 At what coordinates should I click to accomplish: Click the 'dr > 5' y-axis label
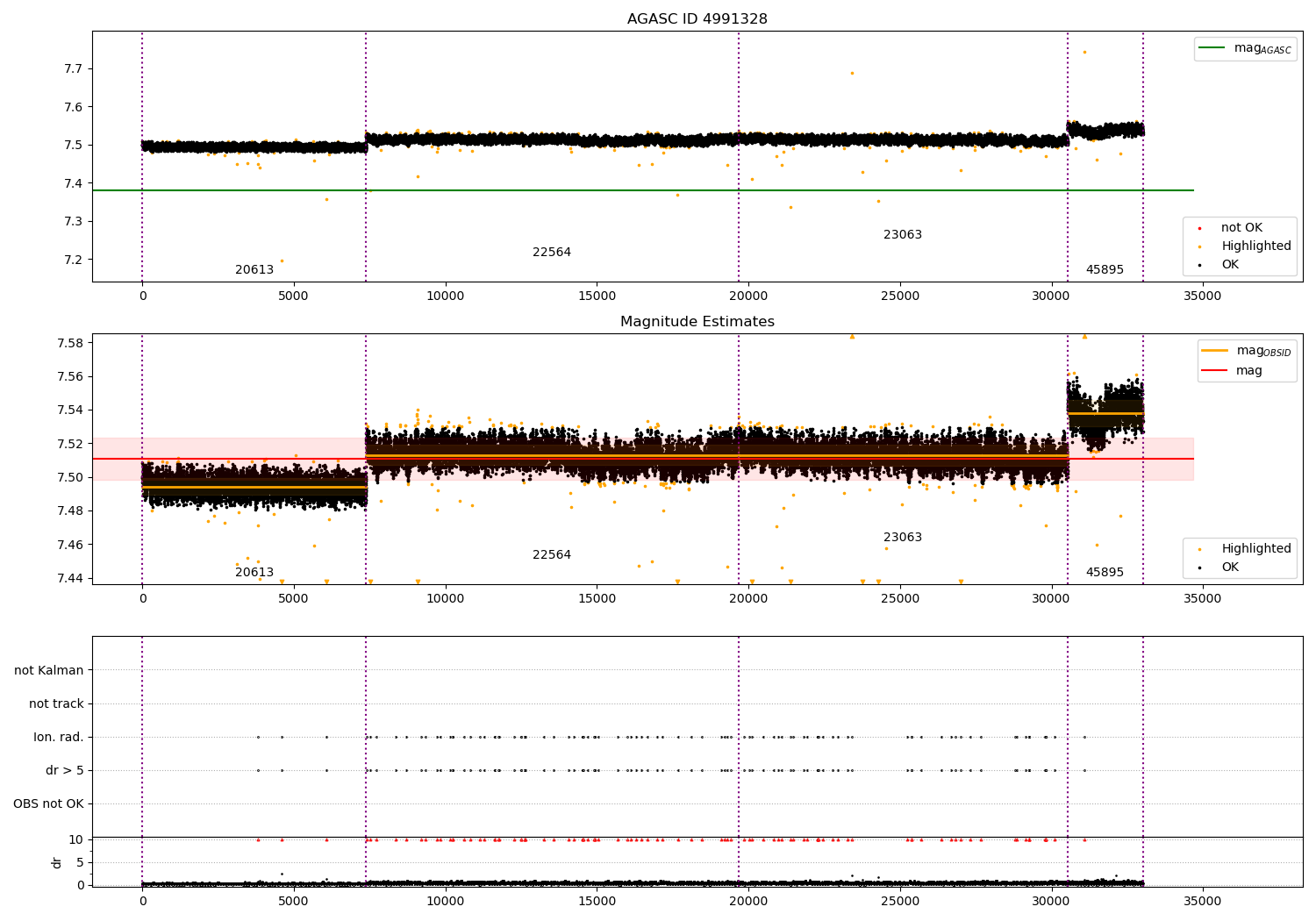pyautogui.click(x=65, y=770)
